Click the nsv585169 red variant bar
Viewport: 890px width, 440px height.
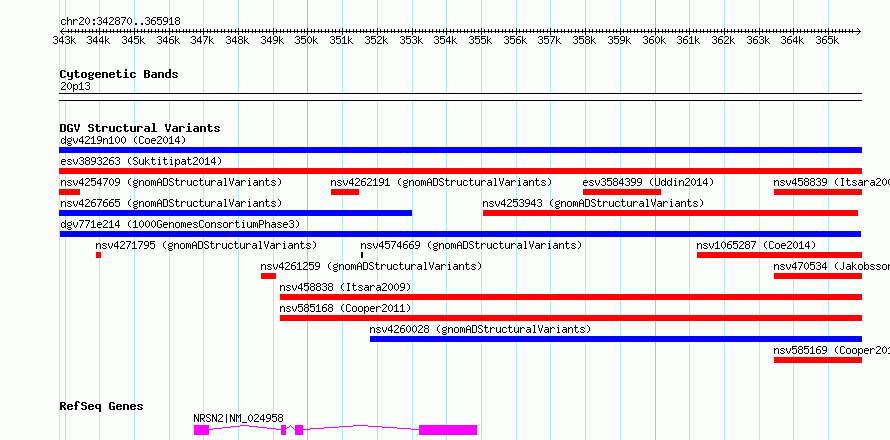[x=818, y=360]
